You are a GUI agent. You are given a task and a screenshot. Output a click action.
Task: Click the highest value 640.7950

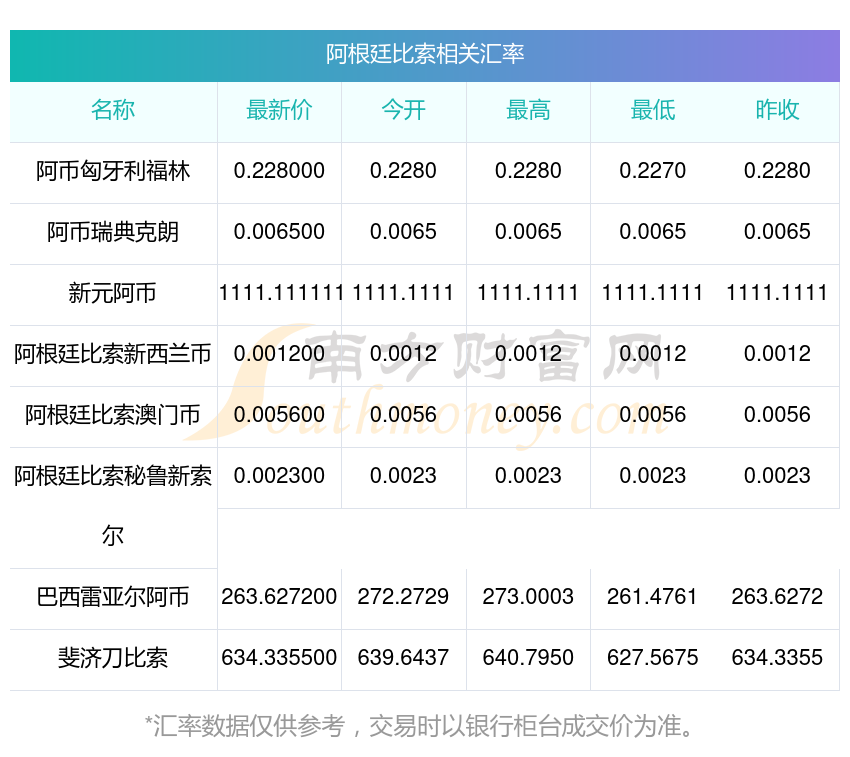click(528, 658)
